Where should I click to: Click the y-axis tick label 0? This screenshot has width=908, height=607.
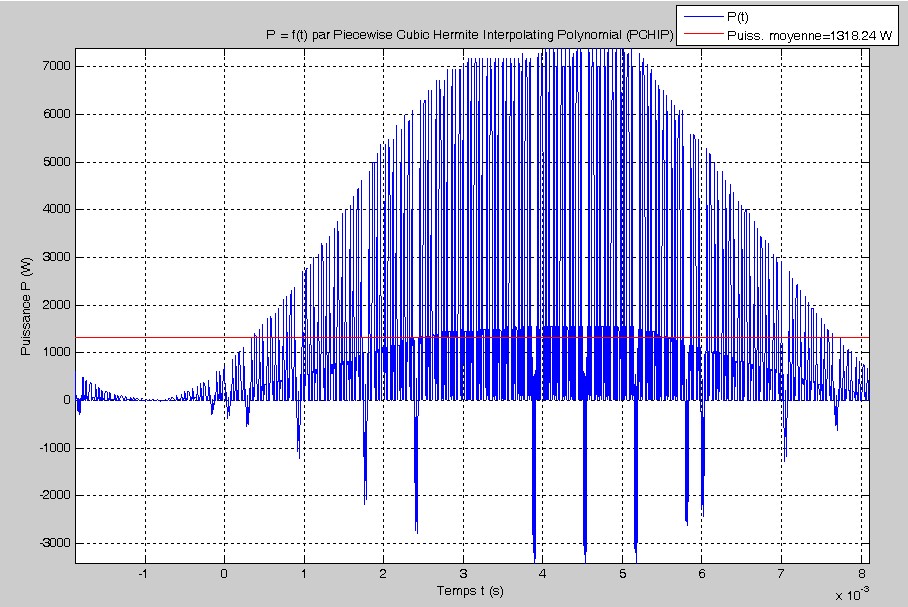[67, 400]
